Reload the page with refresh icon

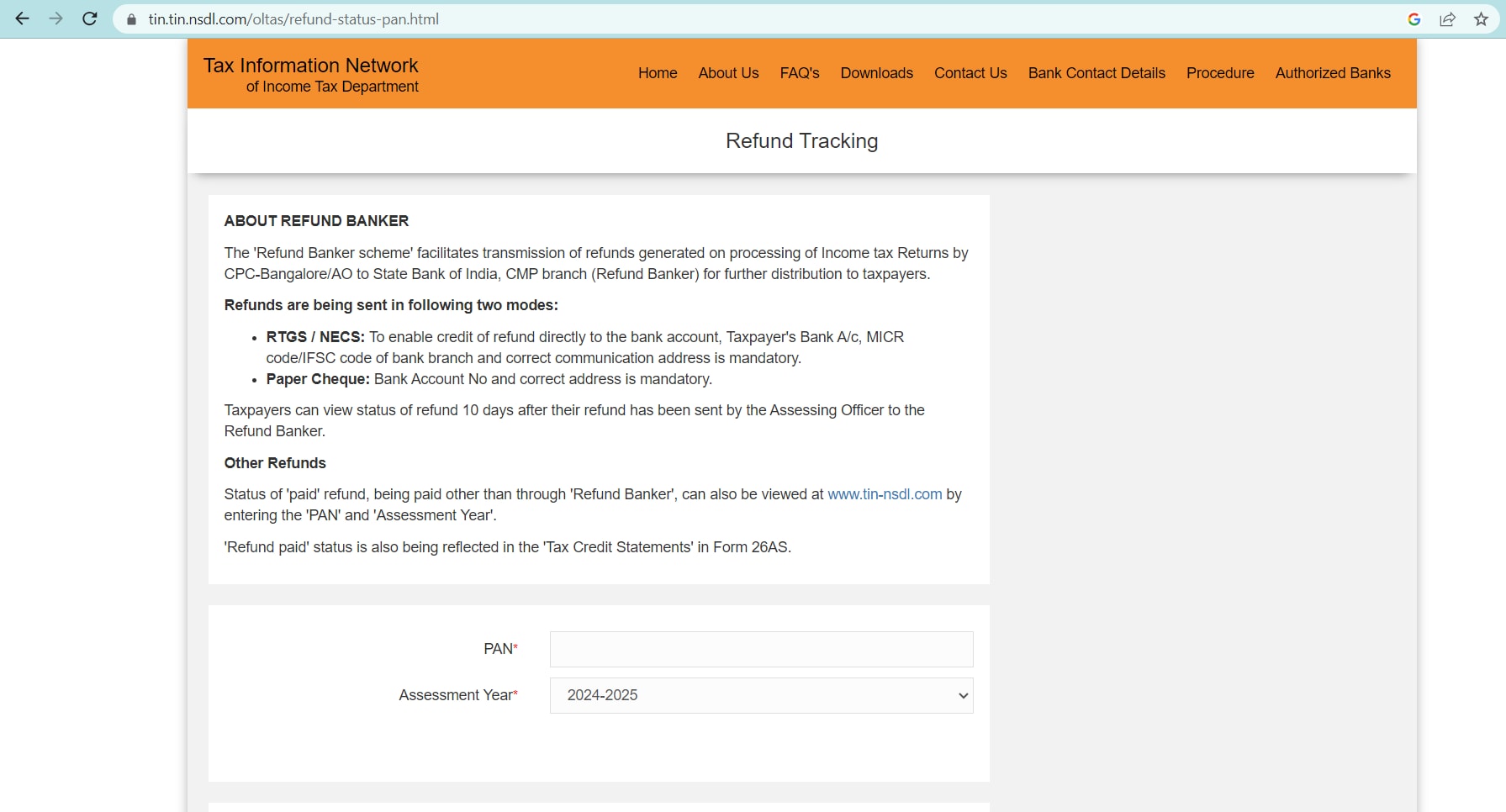click(x=90, y=18)
